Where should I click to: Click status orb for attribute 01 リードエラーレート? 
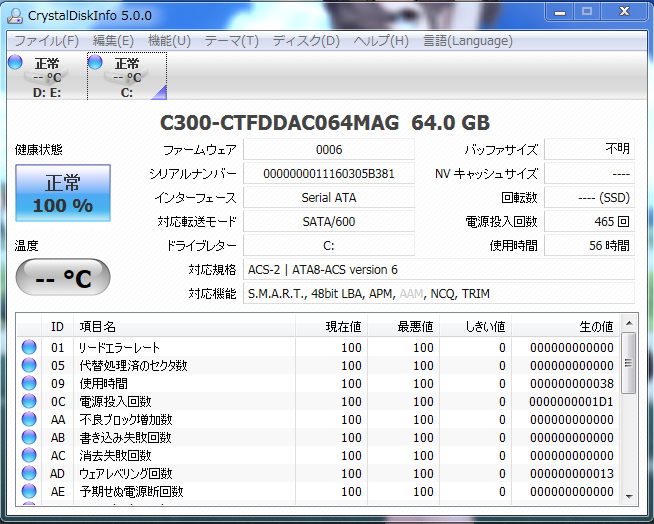click(x=29, y=347)
